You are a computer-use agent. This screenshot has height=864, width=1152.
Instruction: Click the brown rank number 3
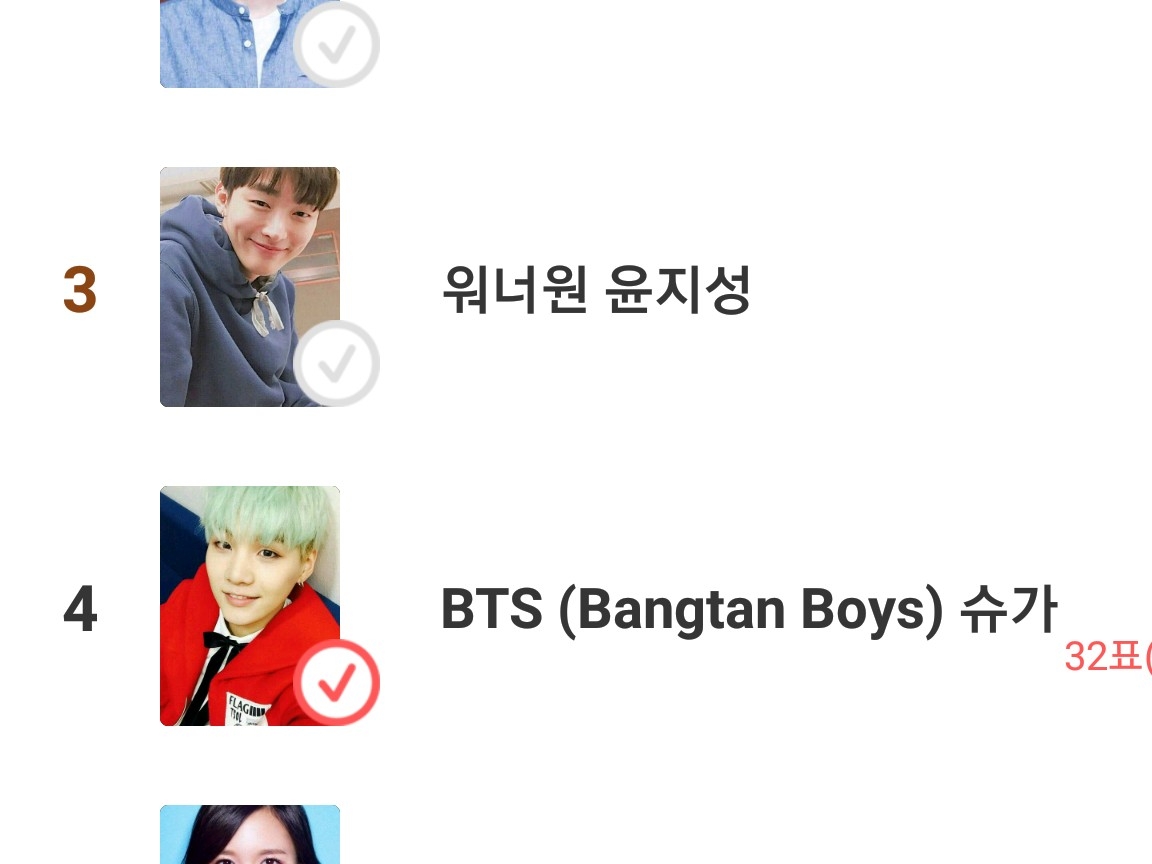click(x=80, y=290)
